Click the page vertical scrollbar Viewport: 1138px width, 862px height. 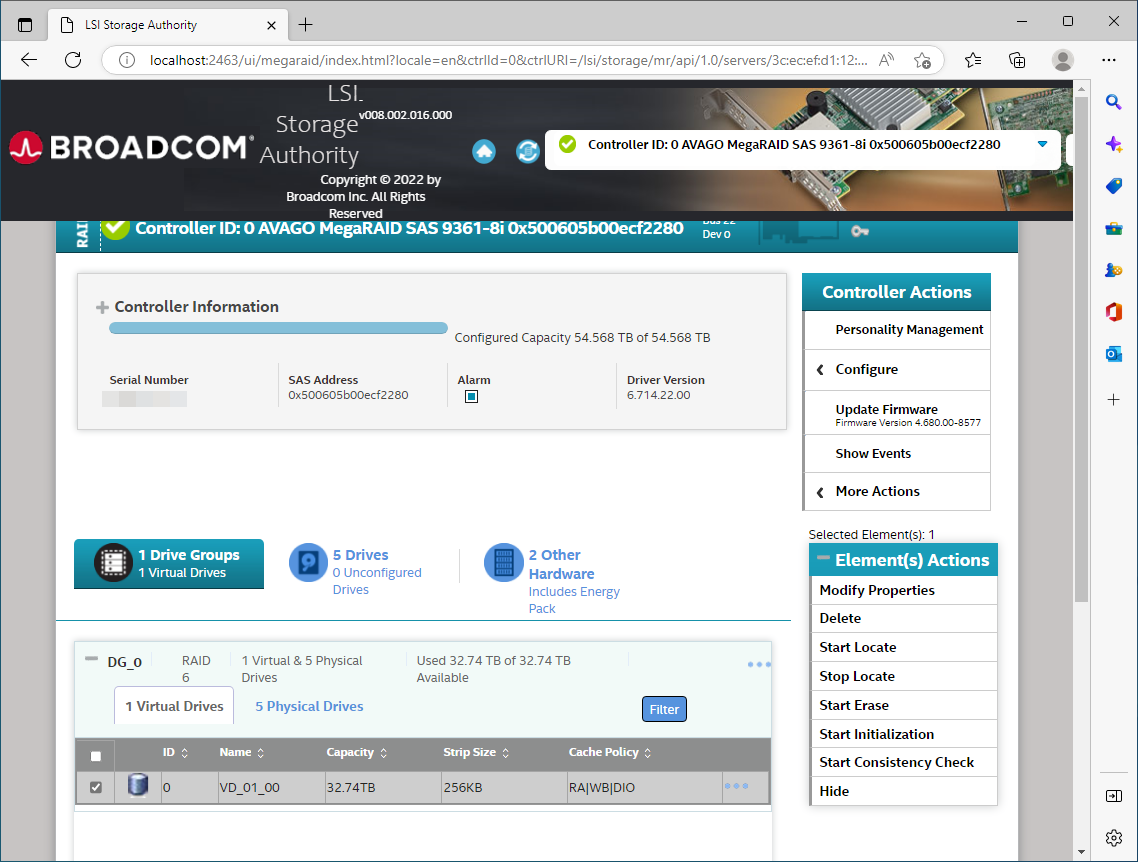1081,348
